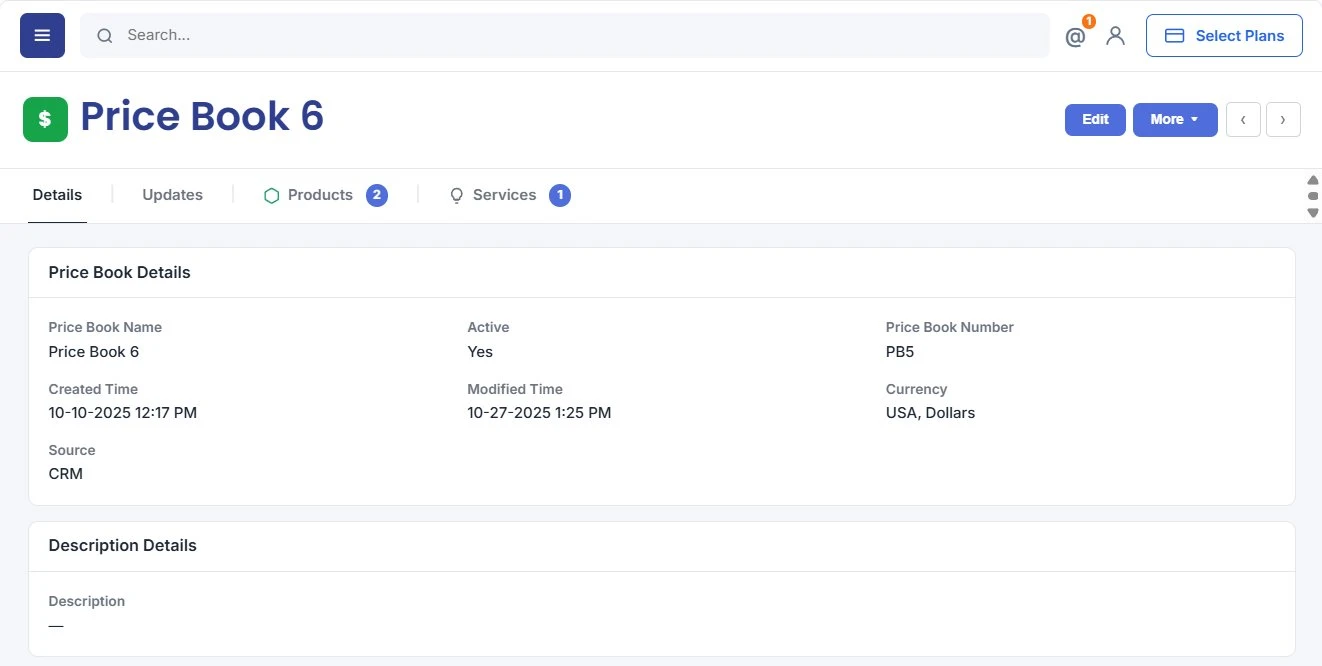This screenshot has width=1322, height=666.
Task: Click the Modified Time '10-27-2025 1:25 PM'
Action: tap(539, 413)
